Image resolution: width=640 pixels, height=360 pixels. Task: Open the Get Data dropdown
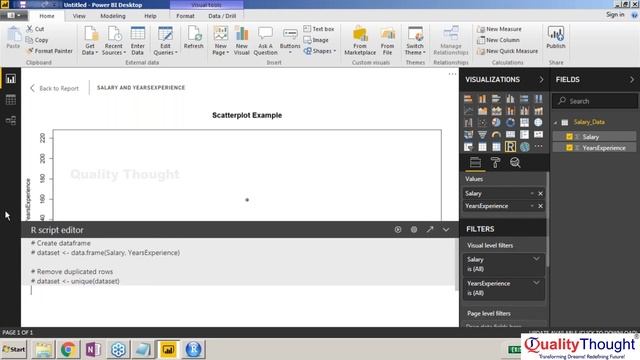90,50
